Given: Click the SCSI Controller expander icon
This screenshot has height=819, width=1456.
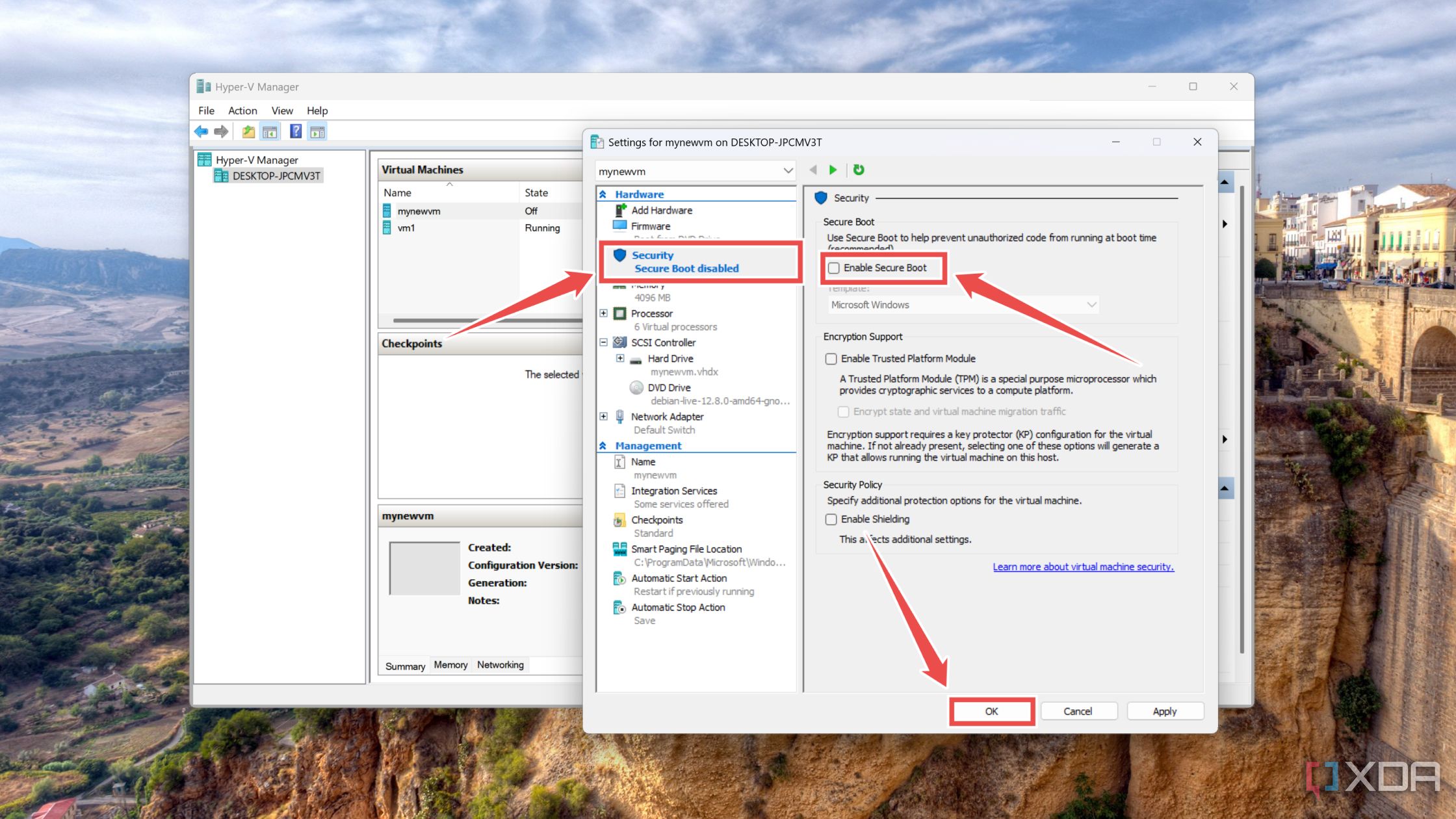Looking at the screenshot, I should (609, 342).
